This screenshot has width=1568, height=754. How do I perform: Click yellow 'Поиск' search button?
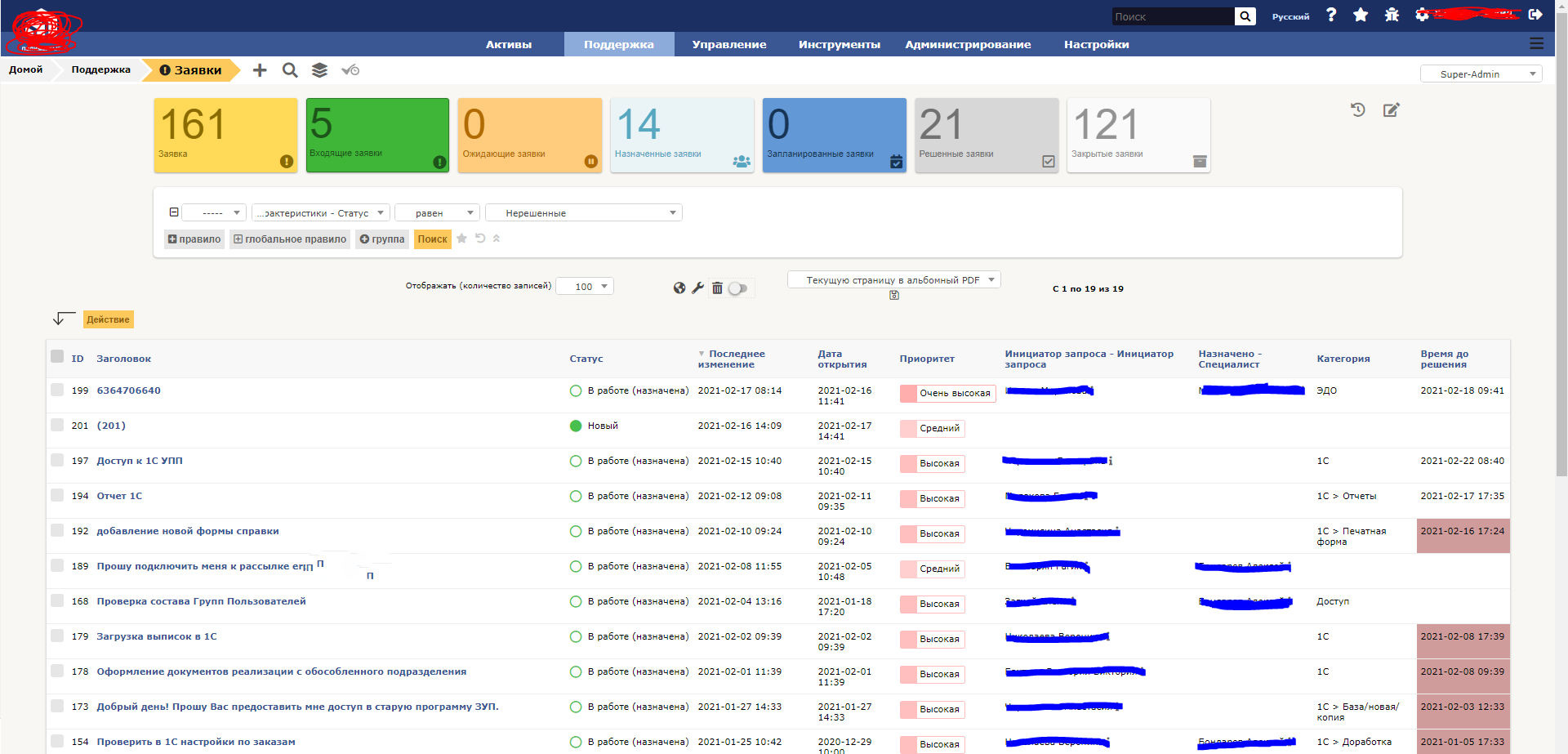point(433,239)
